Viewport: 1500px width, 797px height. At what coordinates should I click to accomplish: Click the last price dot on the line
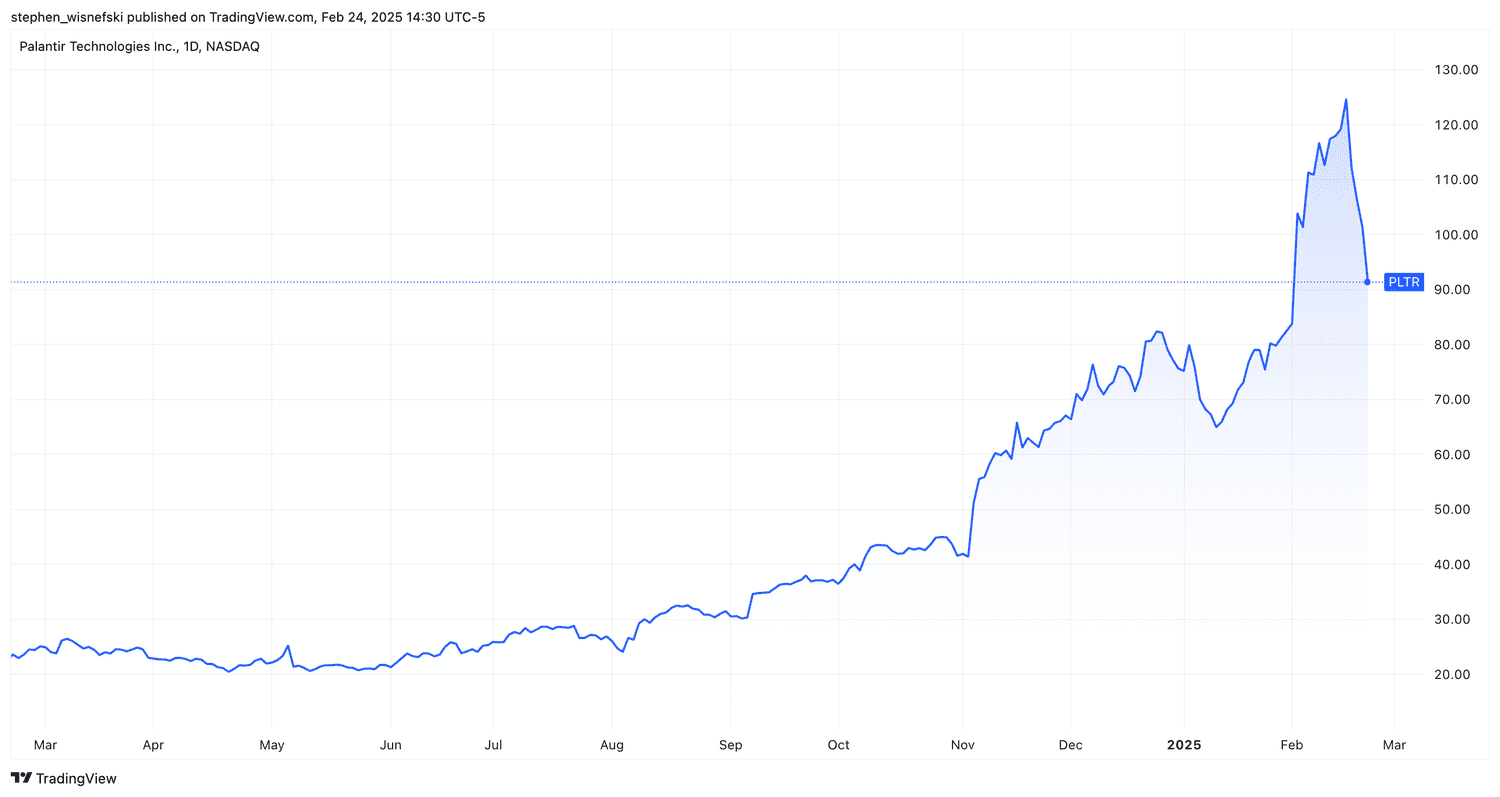[1367, 282]
